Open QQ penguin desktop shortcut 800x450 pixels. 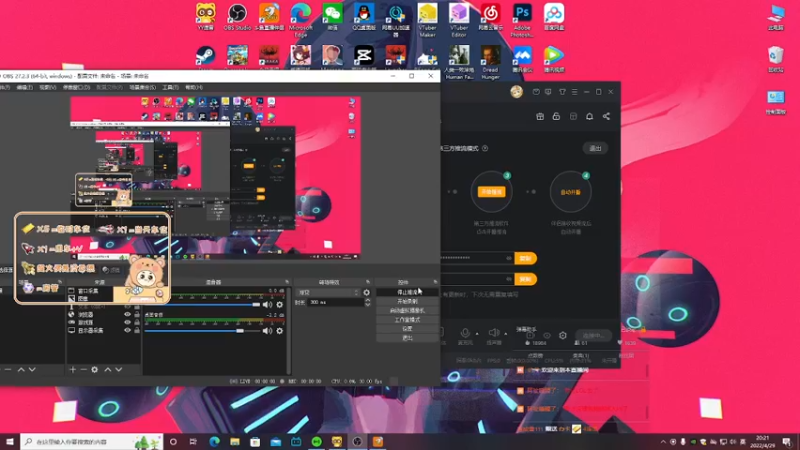coord(364,17)
